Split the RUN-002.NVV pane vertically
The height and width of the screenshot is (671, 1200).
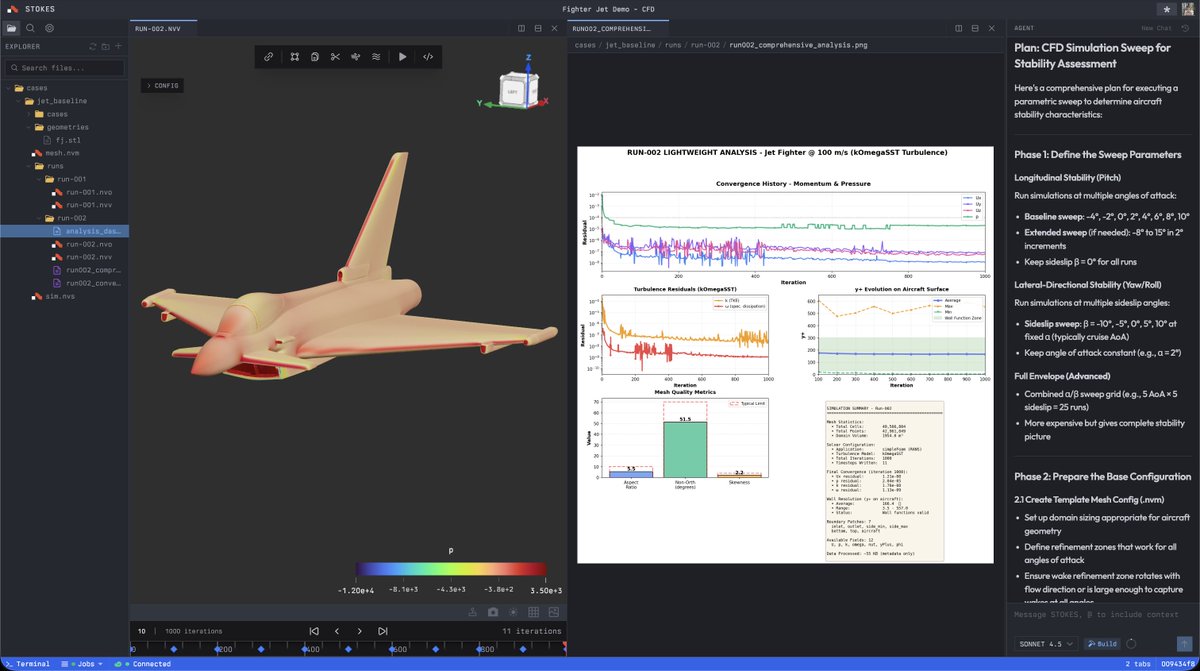(x=523, y=28)
